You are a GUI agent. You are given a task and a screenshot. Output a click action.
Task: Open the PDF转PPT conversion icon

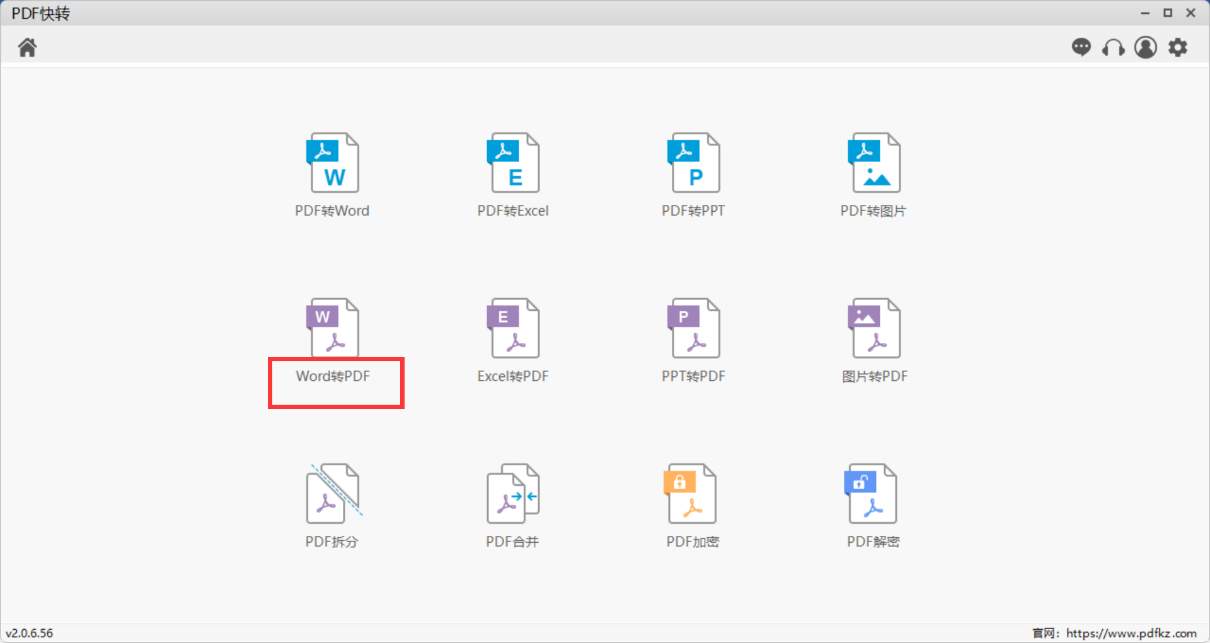(694, 163)
